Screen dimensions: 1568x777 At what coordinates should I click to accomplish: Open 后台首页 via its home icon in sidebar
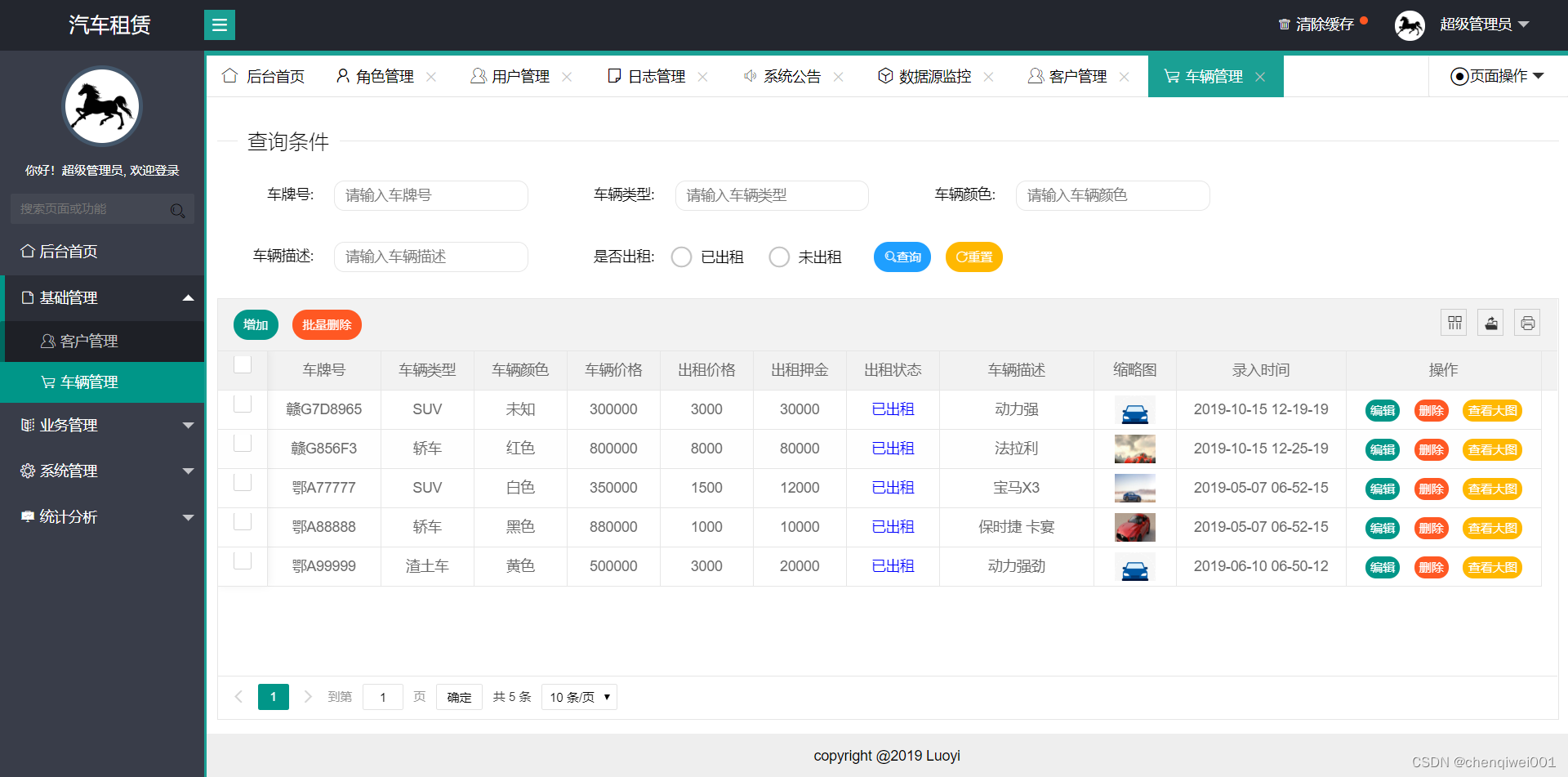27,251
